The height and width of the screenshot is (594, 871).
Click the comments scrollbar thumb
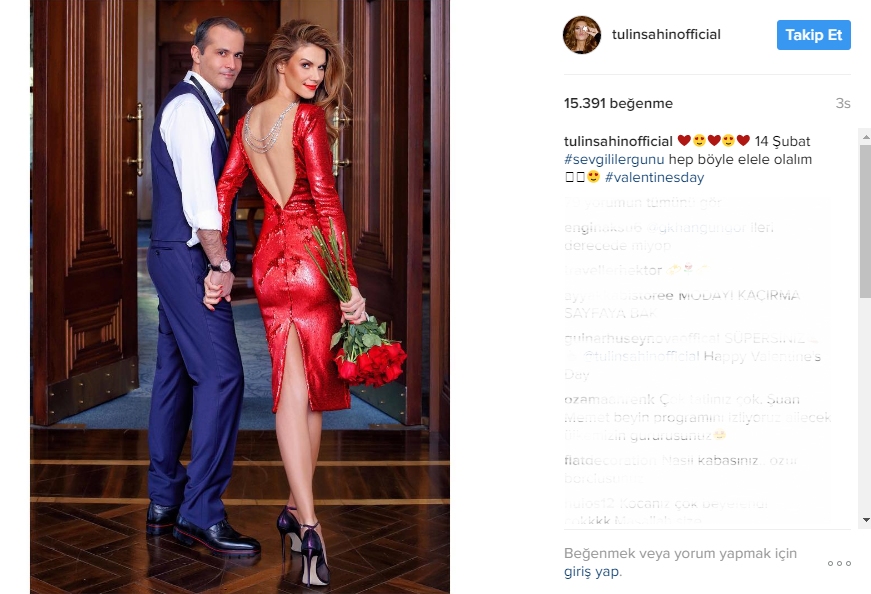pos(865,222)
